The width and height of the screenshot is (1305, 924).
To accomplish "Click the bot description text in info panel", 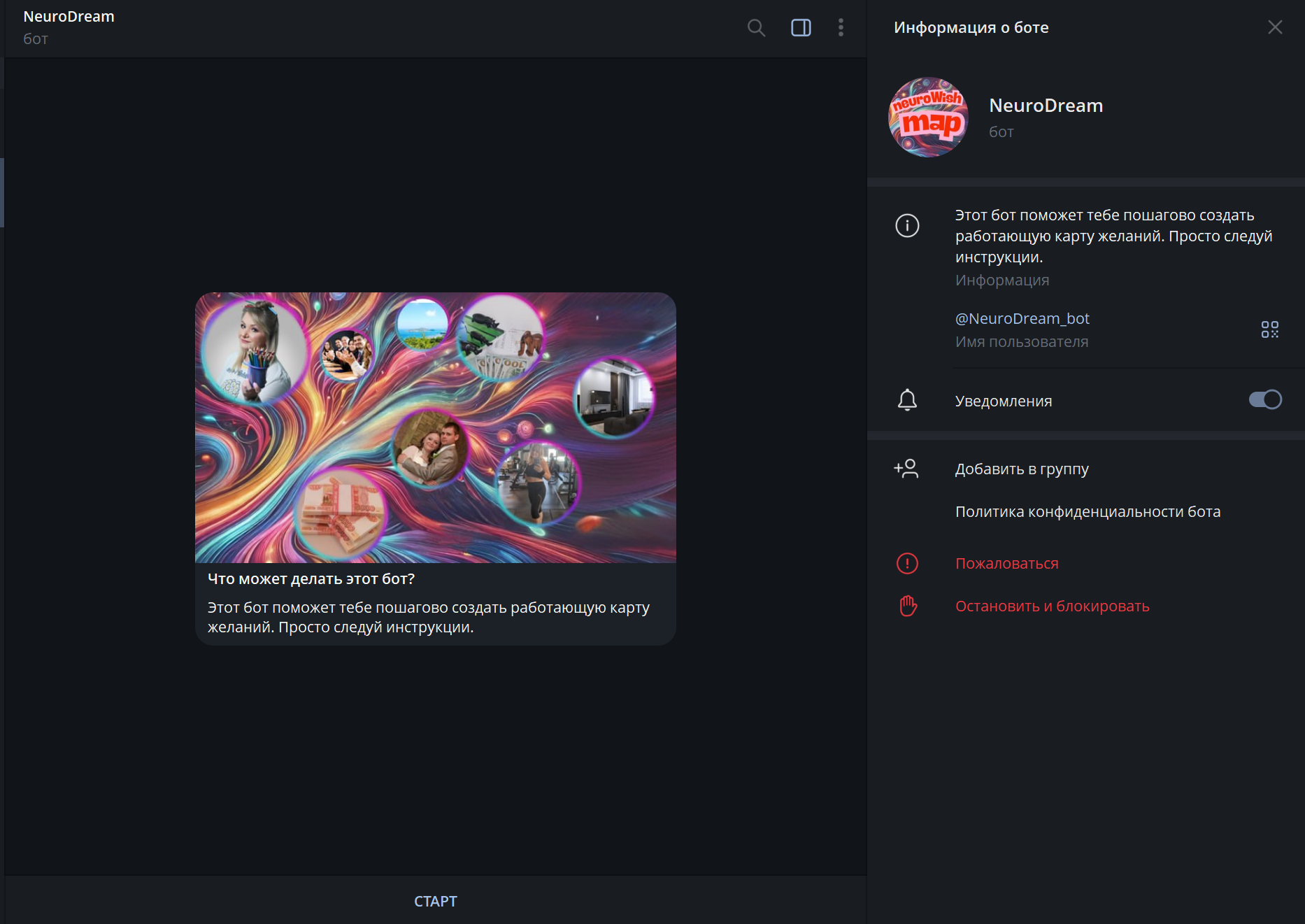I will click(1113, 236).
